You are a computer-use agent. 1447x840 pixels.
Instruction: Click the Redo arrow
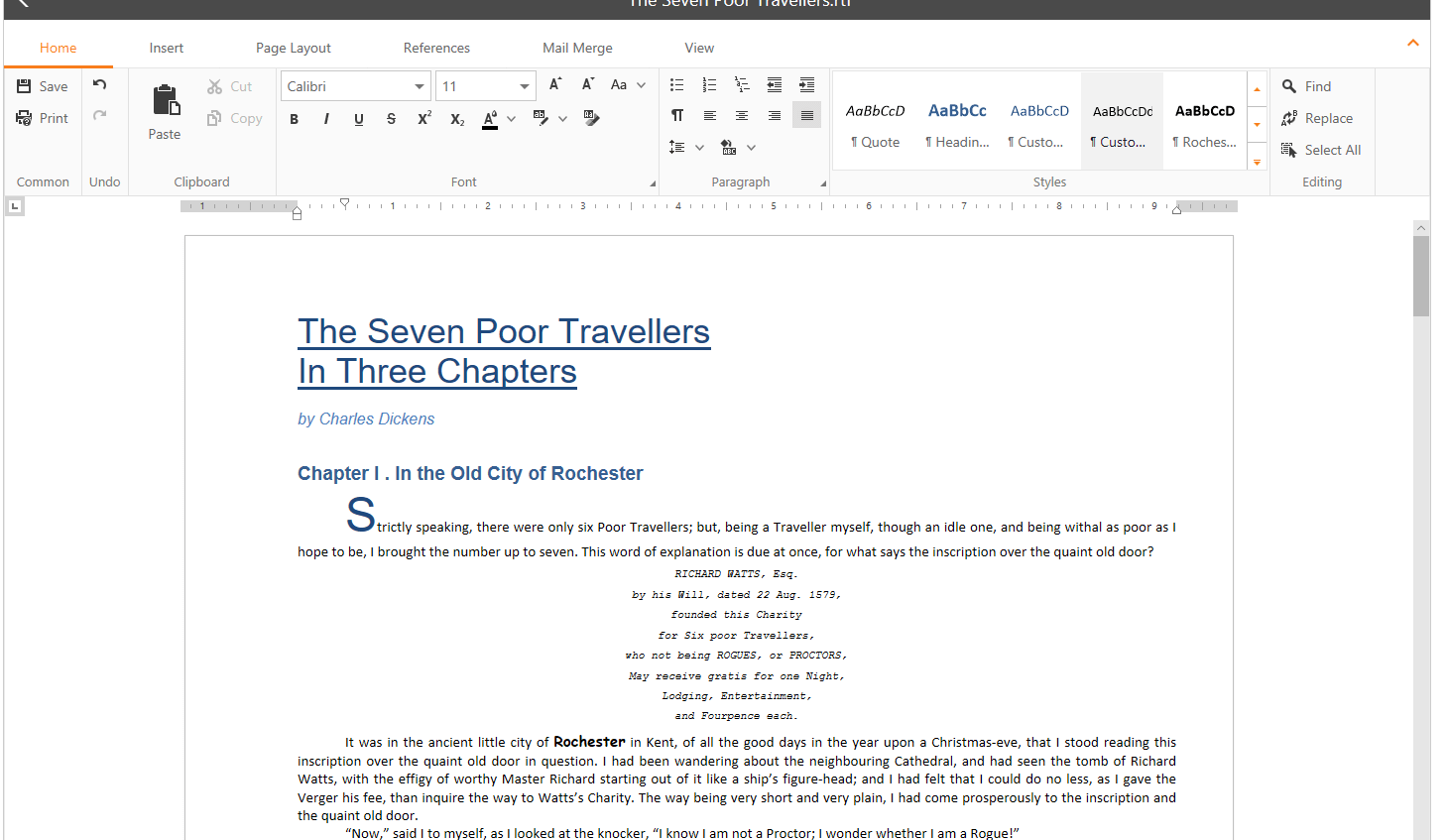[100, 116]
